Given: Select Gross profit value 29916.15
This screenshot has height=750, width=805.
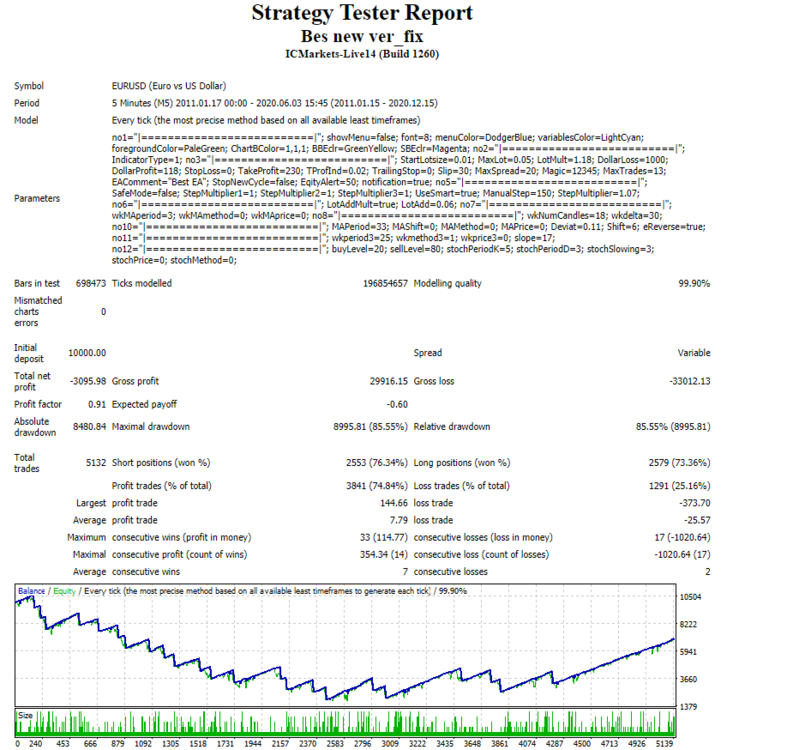Looking at the screenshot, I should [389, 381].
